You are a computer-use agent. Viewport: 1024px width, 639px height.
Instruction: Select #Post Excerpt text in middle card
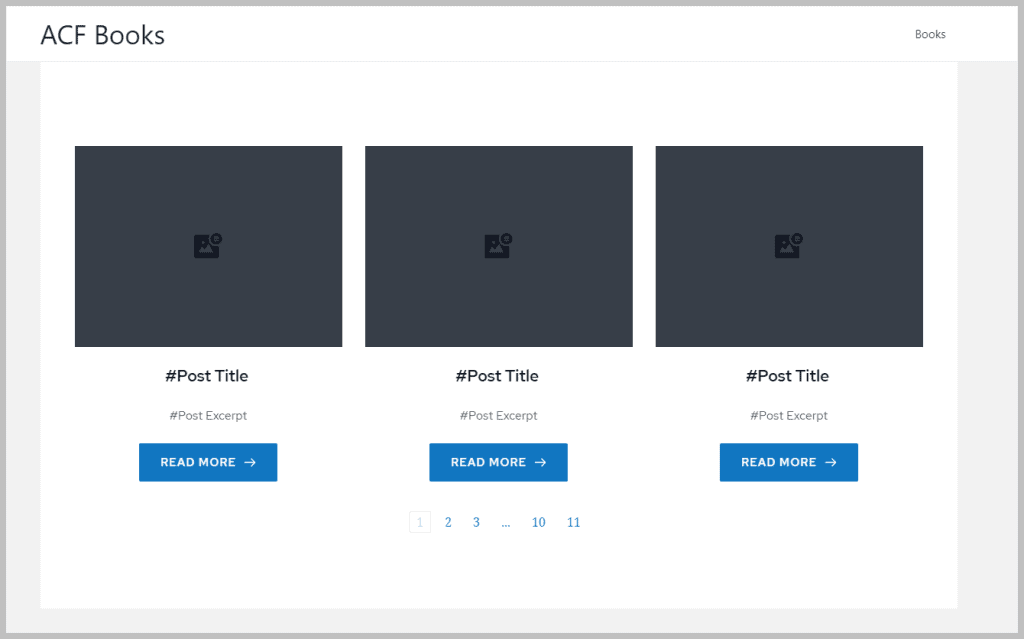pos(498,416)
